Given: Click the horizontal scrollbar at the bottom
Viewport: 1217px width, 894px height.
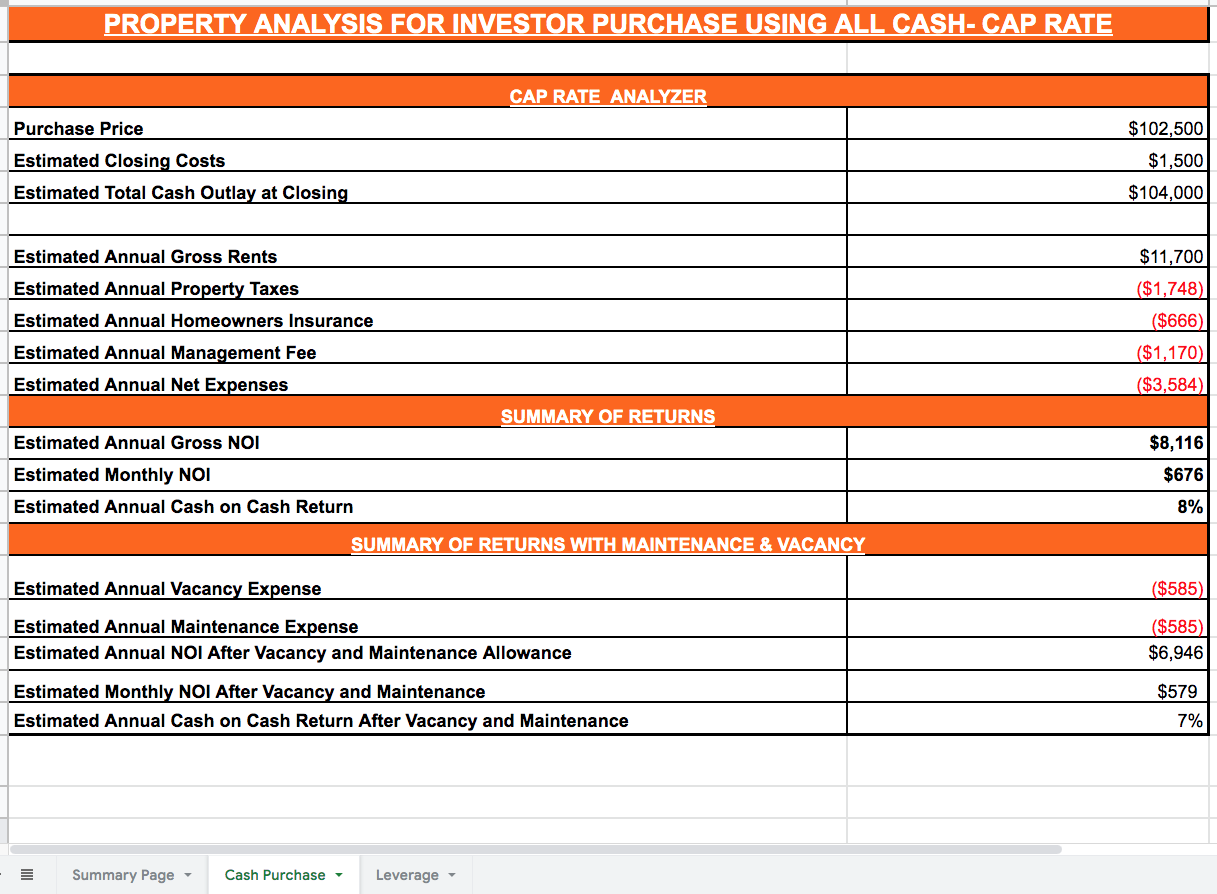Looking at the screenshot, I should click(x=535, y=849).
